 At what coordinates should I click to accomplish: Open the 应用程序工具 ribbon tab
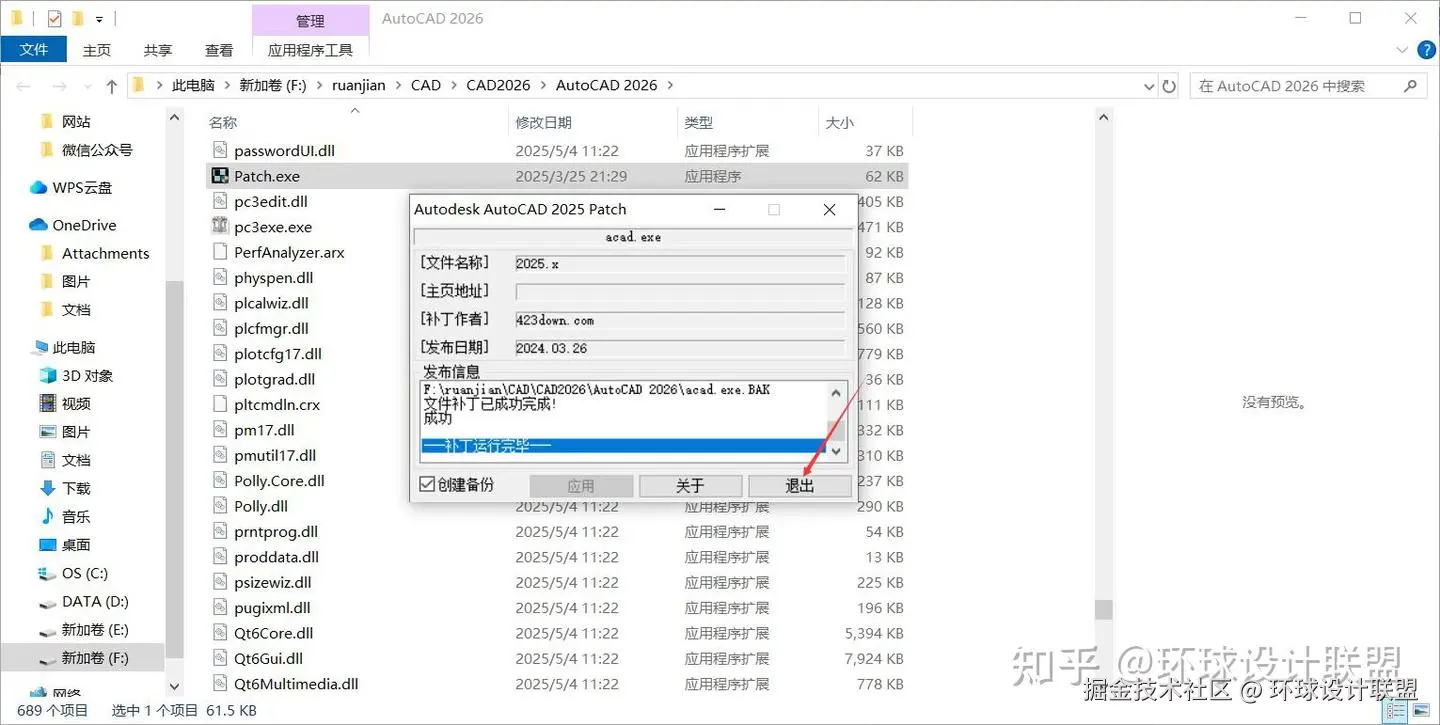310,50
